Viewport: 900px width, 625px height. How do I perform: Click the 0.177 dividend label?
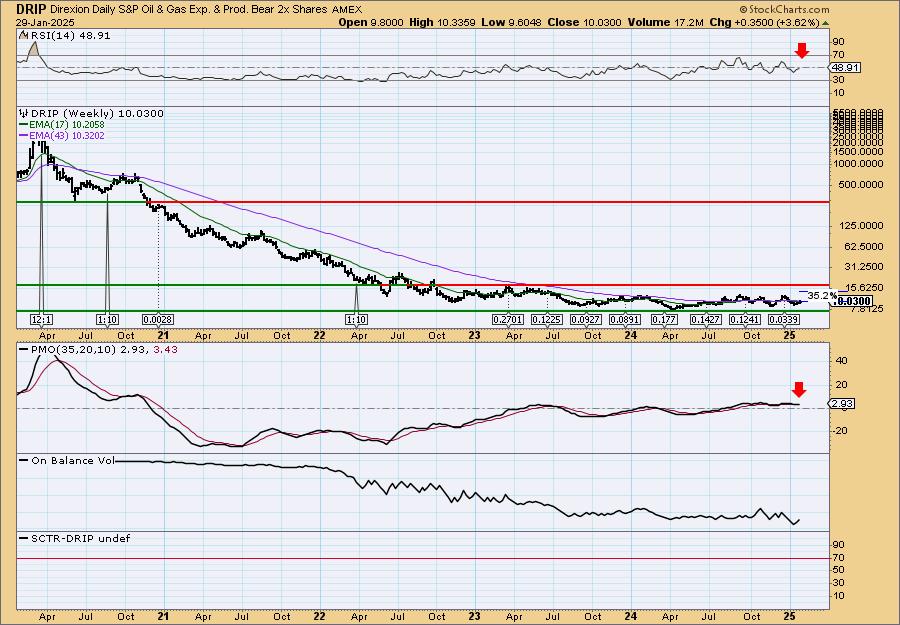coord(665,320)
